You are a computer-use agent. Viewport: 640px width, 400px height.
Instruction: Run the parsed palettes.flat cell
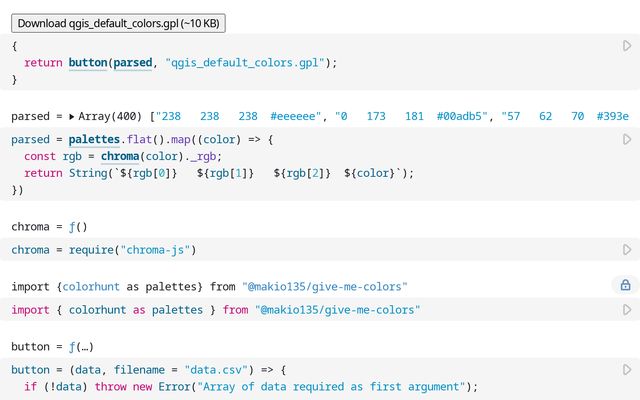click(x=627, y=140)
